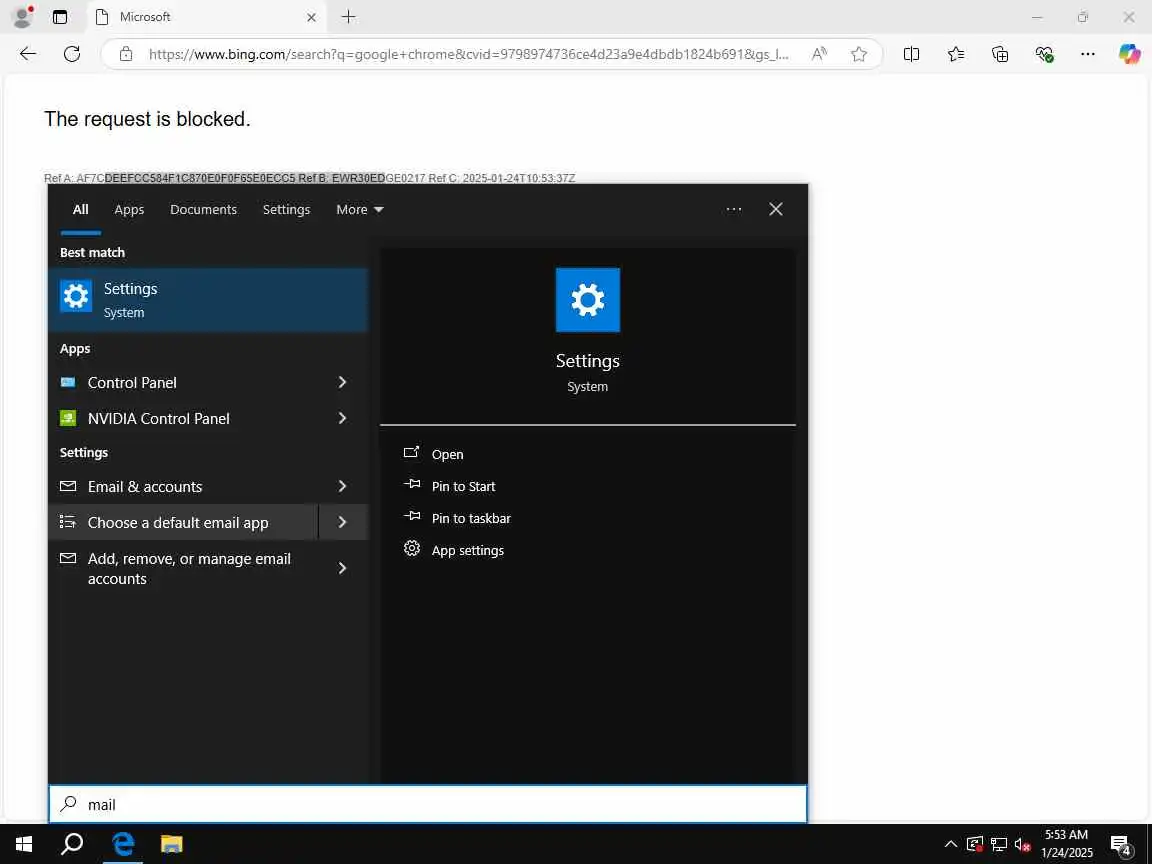Image resolution: width=1152 pixels, height=864 pixels.
Task: Click the text The request is blocked.
Action: (148, 119)
